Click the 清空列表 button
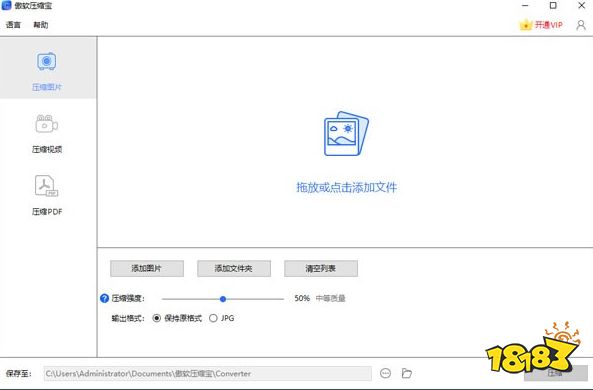This screenshot has height=390, width=593. click(321, 268)
